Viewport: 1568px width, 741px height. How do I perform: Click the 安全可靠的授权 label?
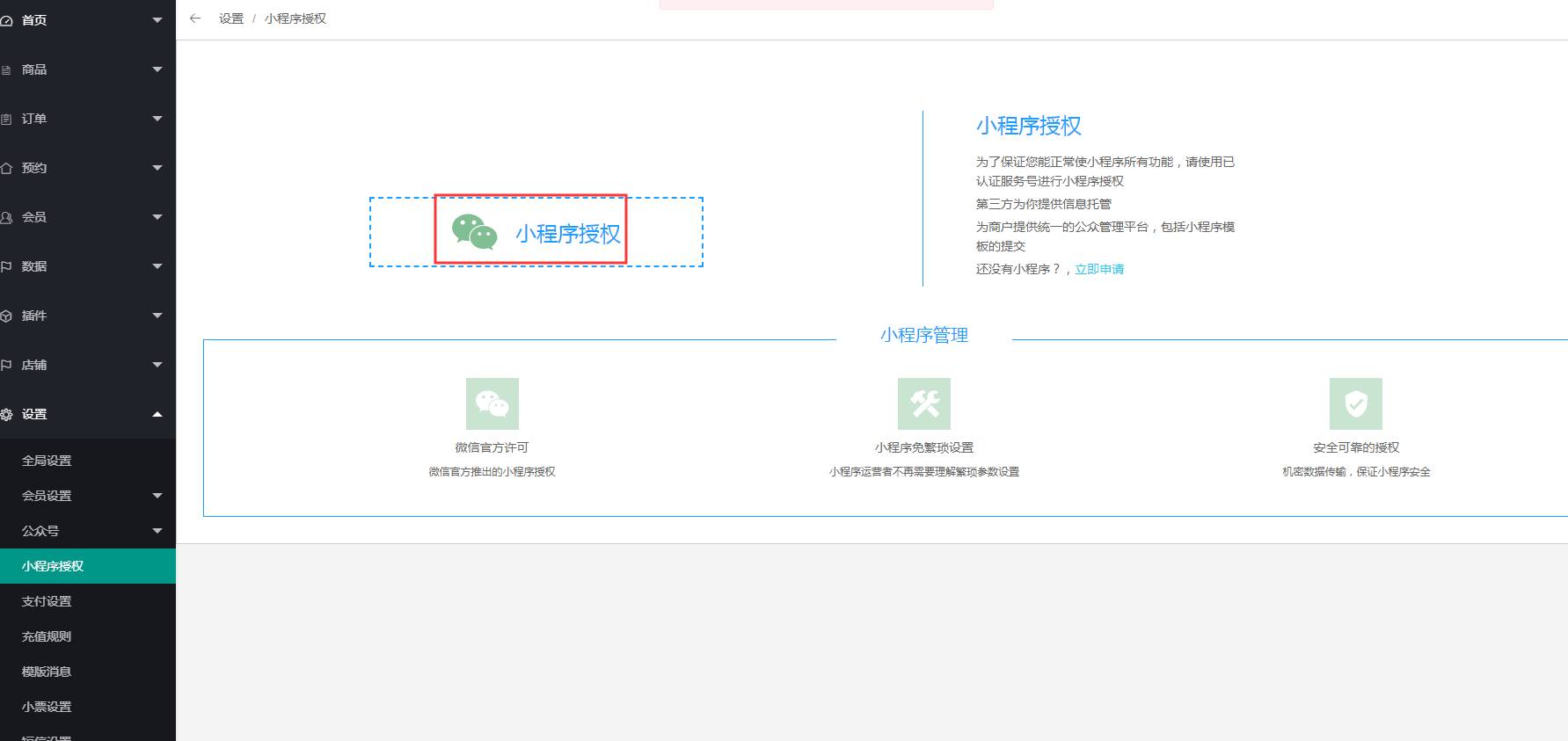1356,447
